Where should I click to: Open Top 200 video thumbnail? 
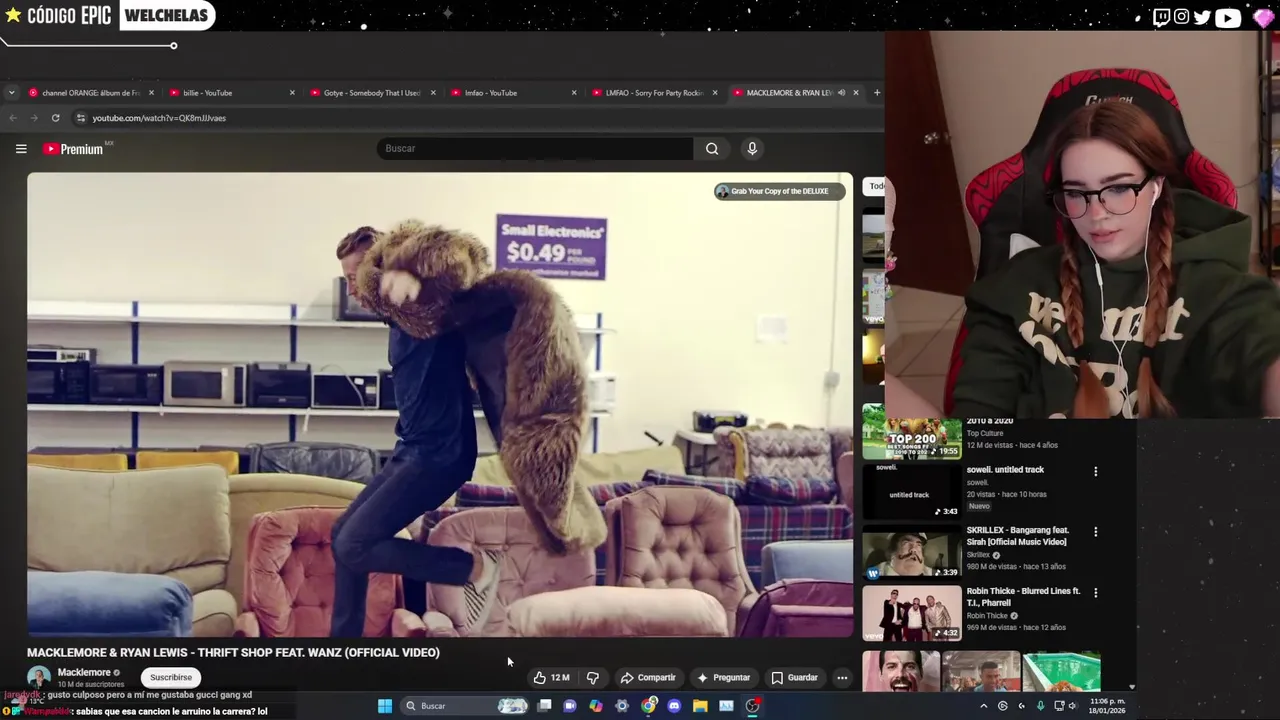912,431
